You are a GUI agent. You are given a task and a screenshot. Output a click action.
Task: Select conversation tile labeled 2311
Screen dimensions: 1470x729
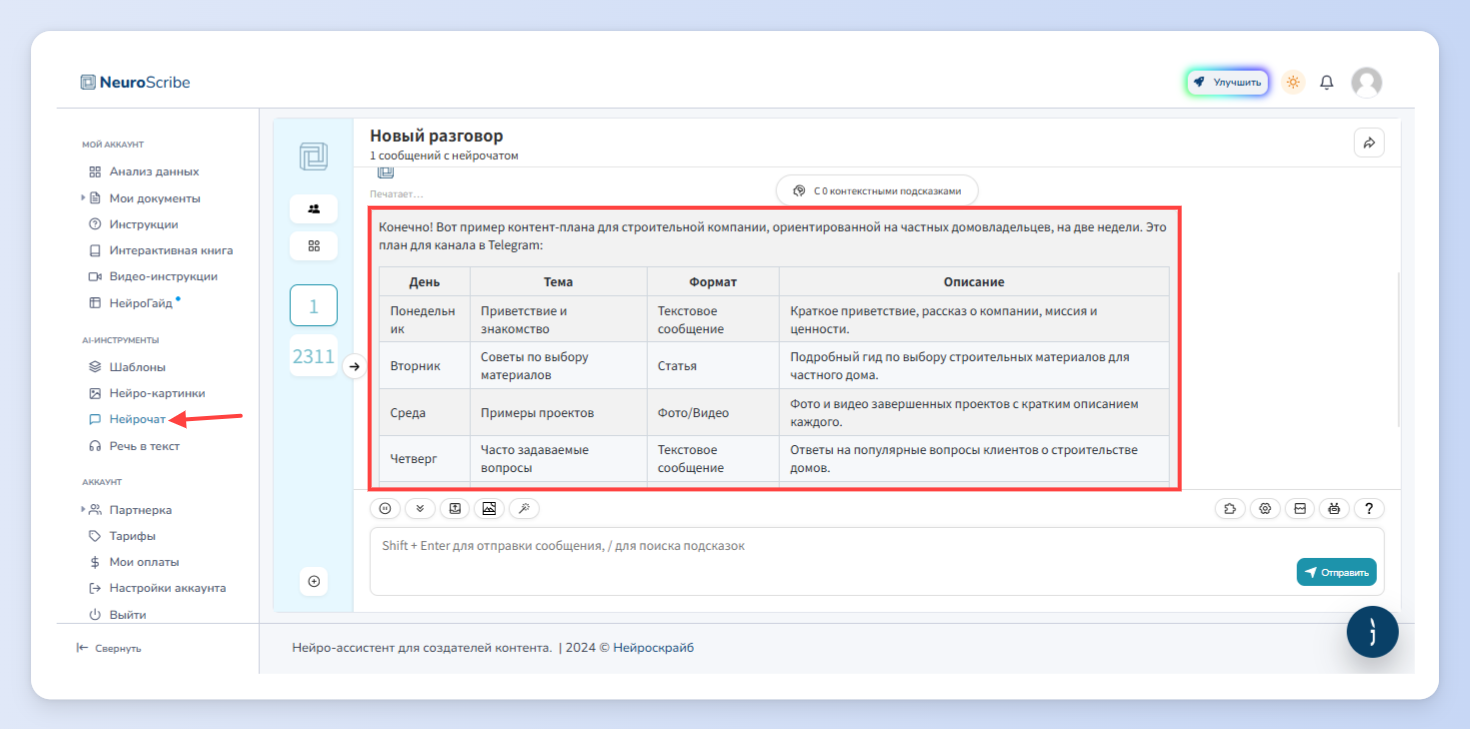click(314, 356)
